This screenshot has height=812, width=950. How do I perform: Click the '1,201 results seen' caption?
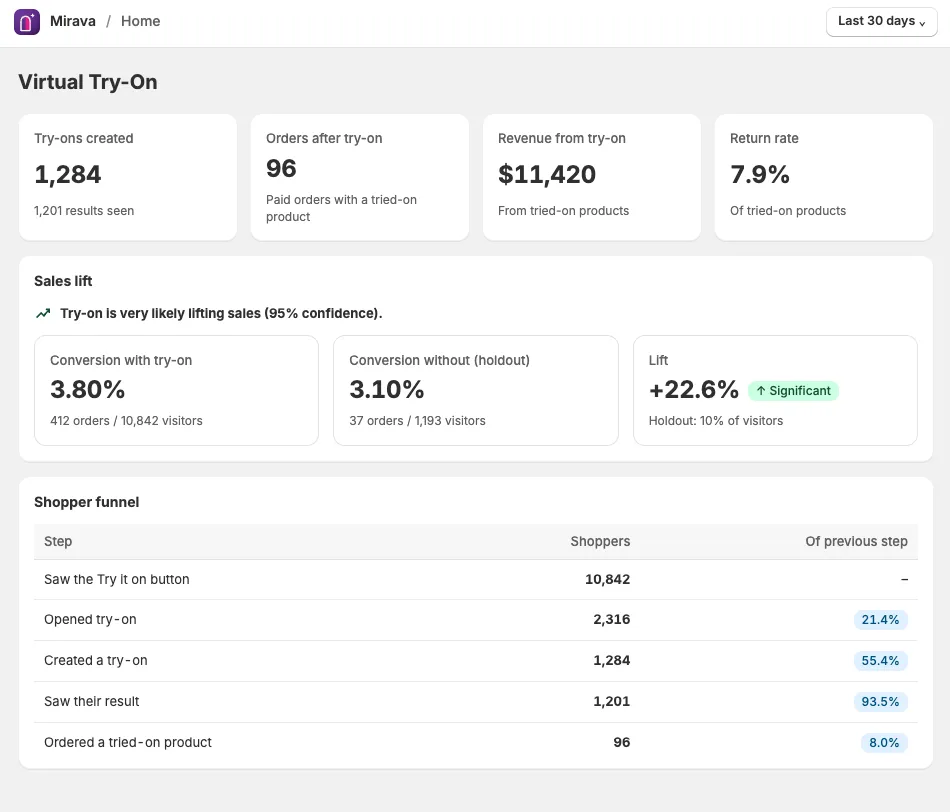pyautogui.click(x=84, y=210)
